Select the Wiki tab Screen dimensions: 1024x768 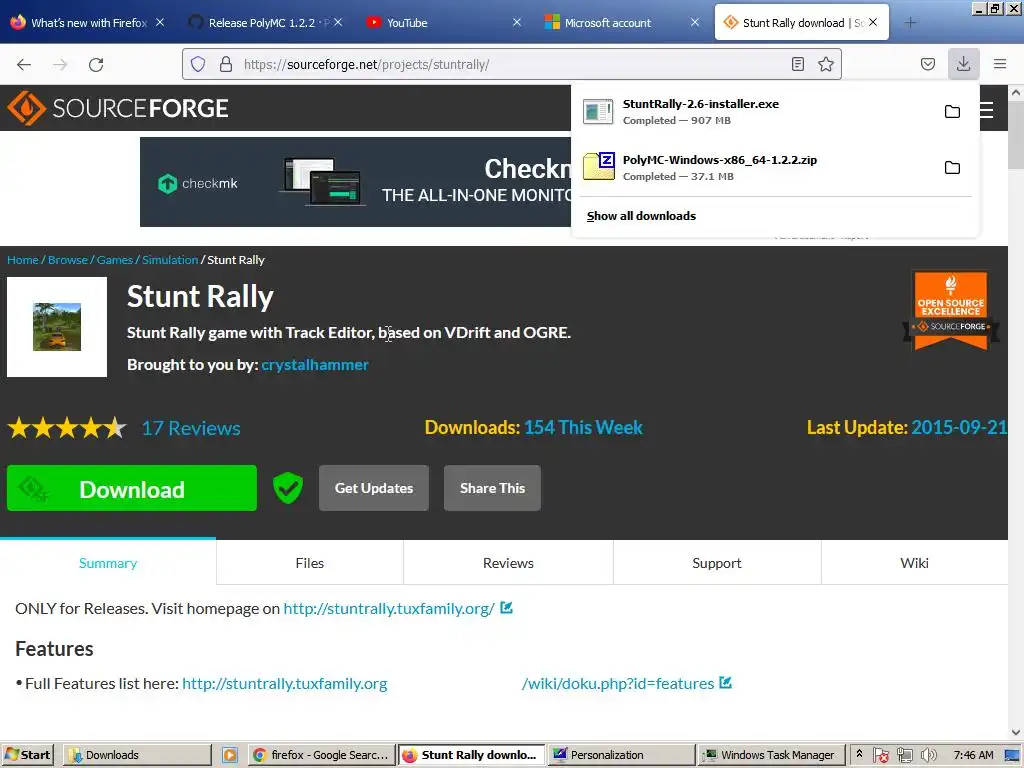[914, 563]
